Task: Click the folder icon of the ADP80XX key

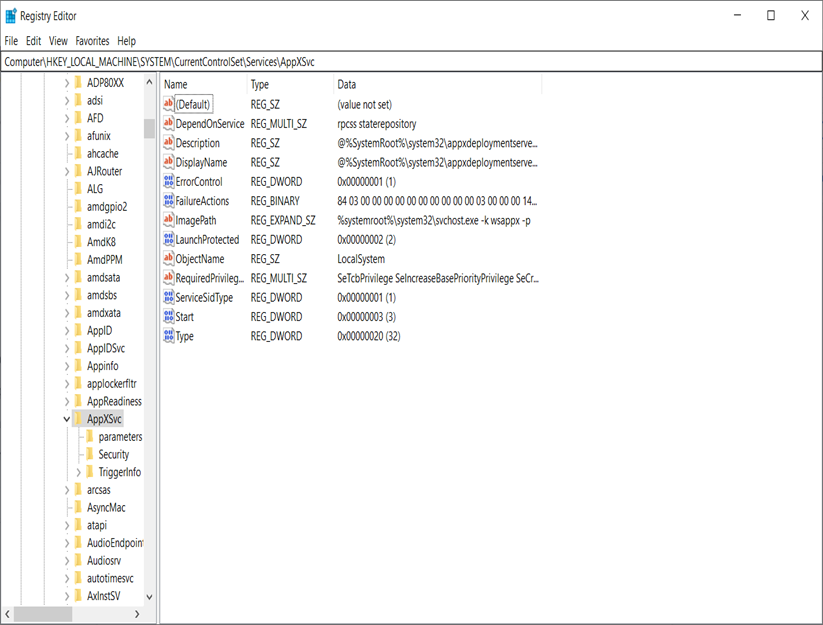Action: point(79,82)
